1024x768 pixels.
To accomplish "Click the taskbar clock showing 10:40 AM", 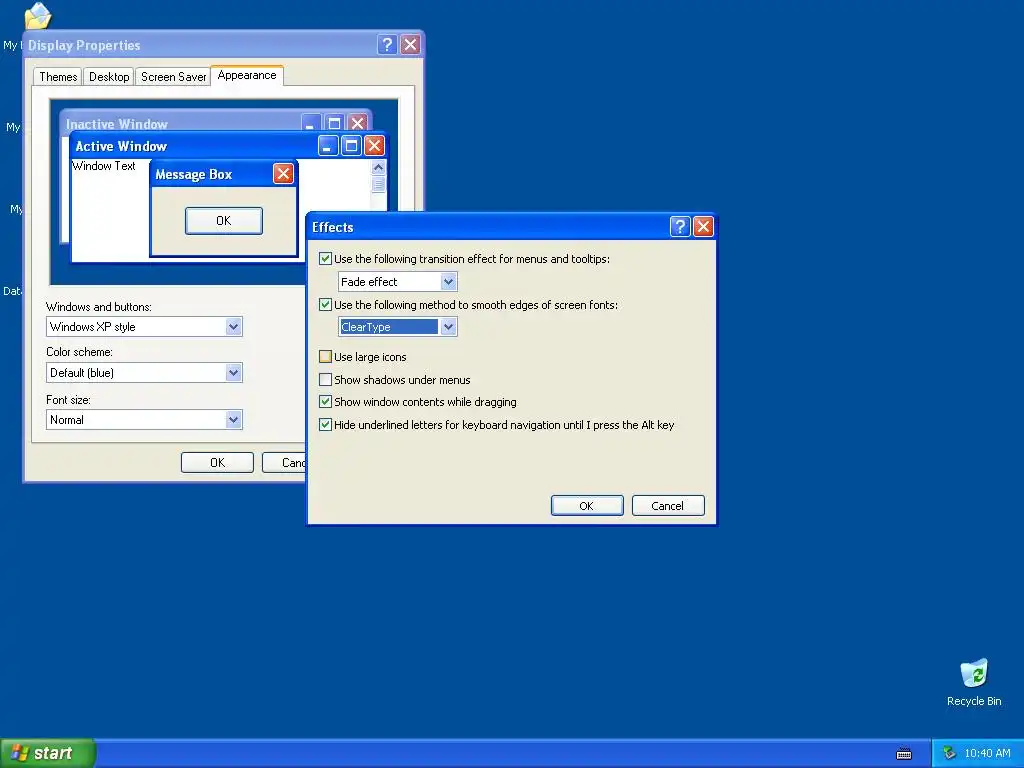I will coord(987,753).
